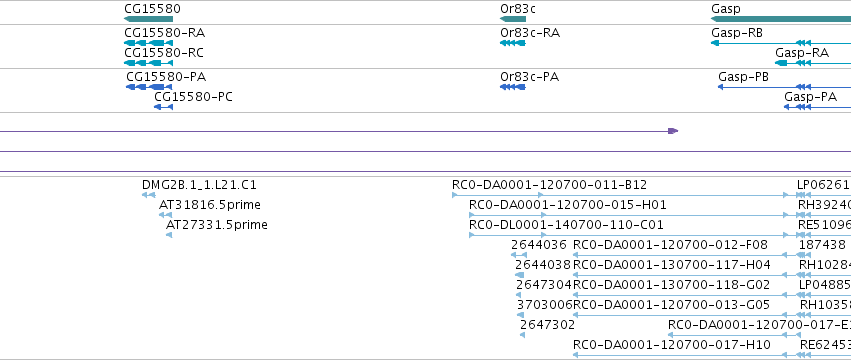851x360 pixels.
Task: Click the purple arrowhead feature end
Action: click(673, 131)
